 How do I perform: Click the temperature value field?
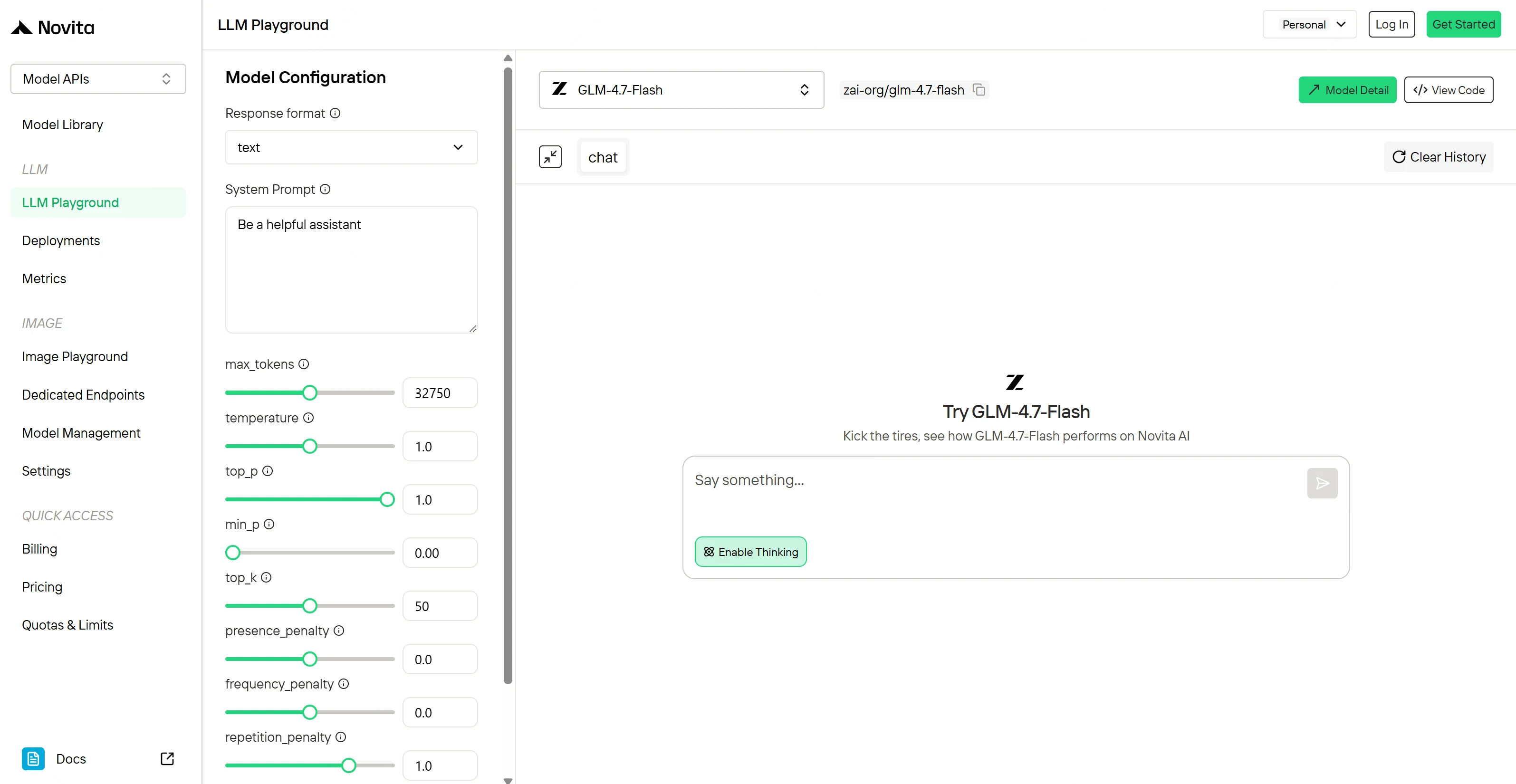point(440,446)
